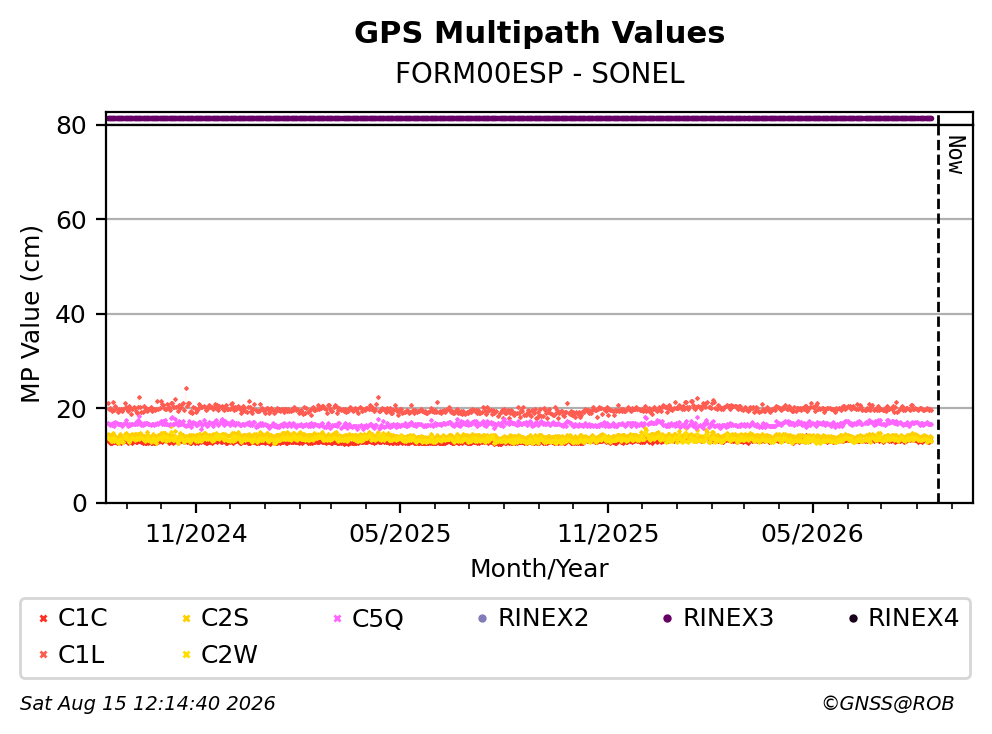Click the ©GNSS@ROB credit text

click(x=888, y=704)
